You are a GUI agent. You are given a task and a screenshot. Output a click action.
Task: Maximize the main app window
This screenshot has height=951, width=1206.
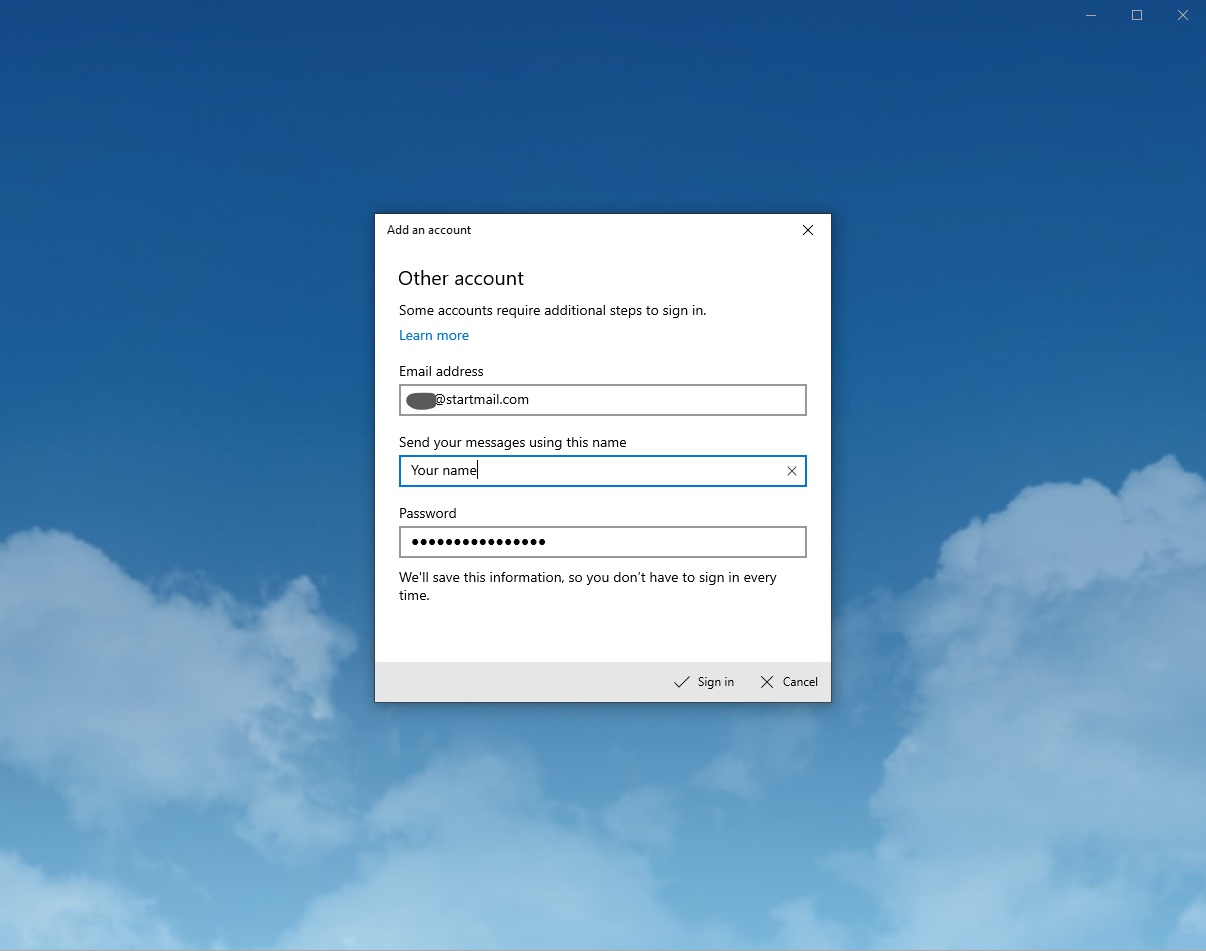(1137, 15)
